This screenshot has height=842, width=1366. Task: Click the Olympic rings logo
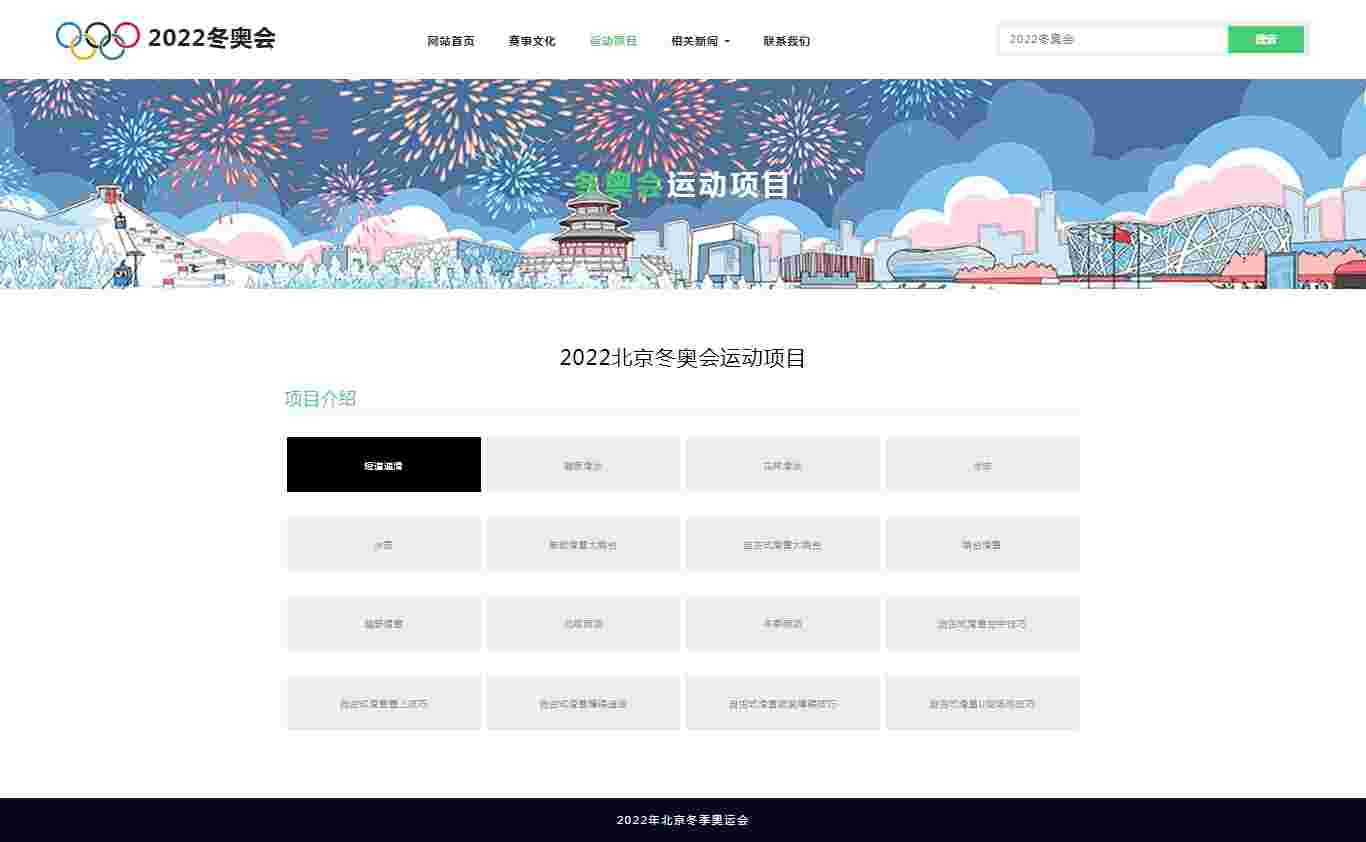click(98, 40)
